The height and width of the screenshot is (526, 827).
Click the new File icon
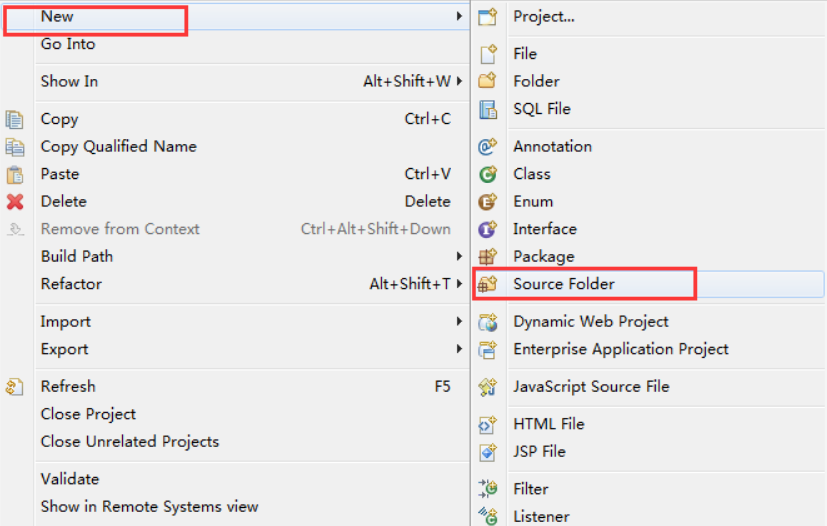tap(488, 54)
